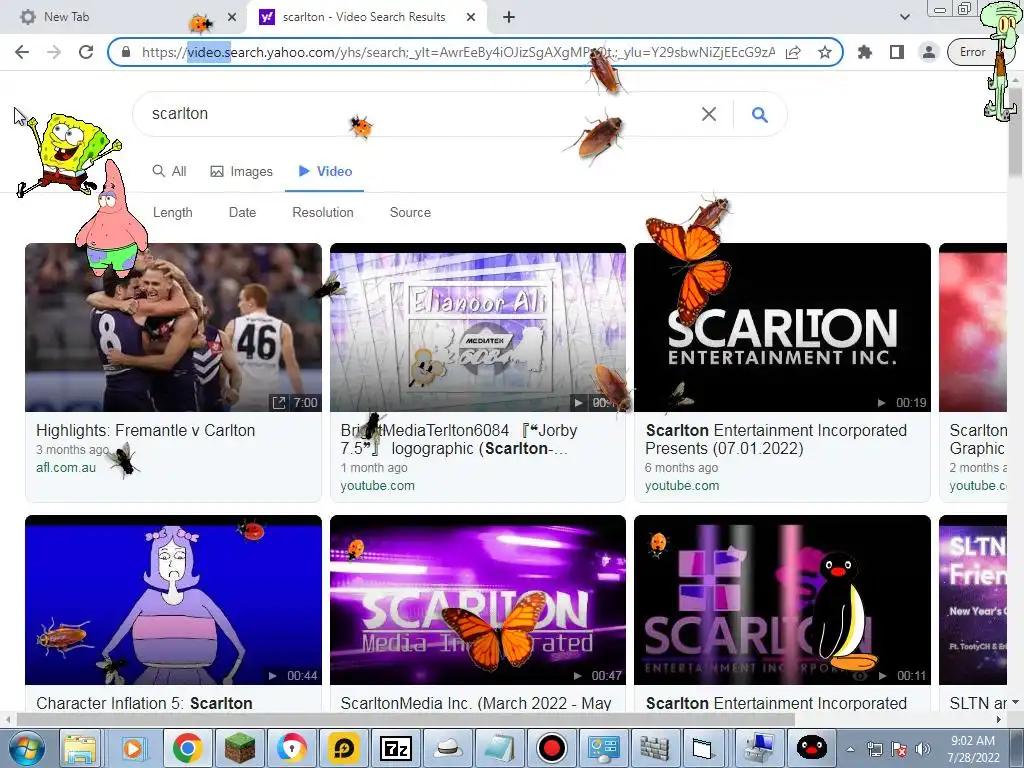
Task: Open the Source filter dropdown
Action: point(410,212)
